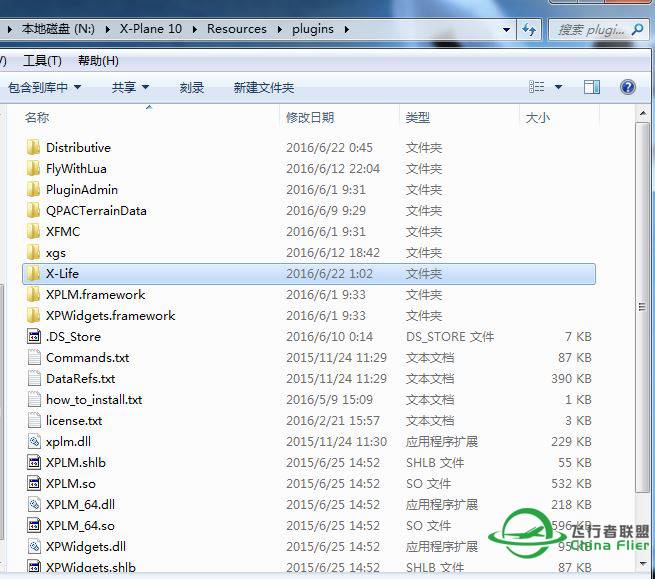Click the size value 229 KB

pyautogui.click(x=571, y=442)
